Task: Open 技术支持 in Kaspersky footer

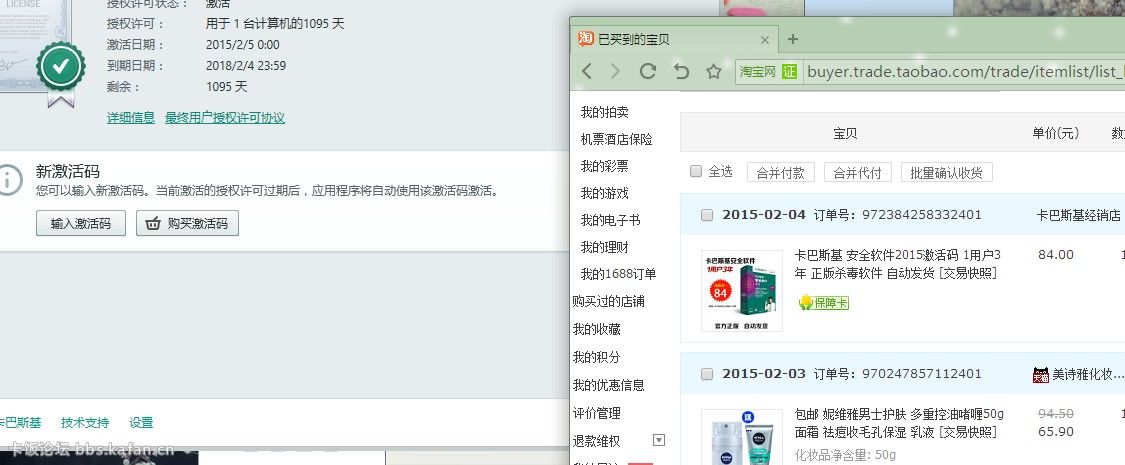Action: [85, 423]
